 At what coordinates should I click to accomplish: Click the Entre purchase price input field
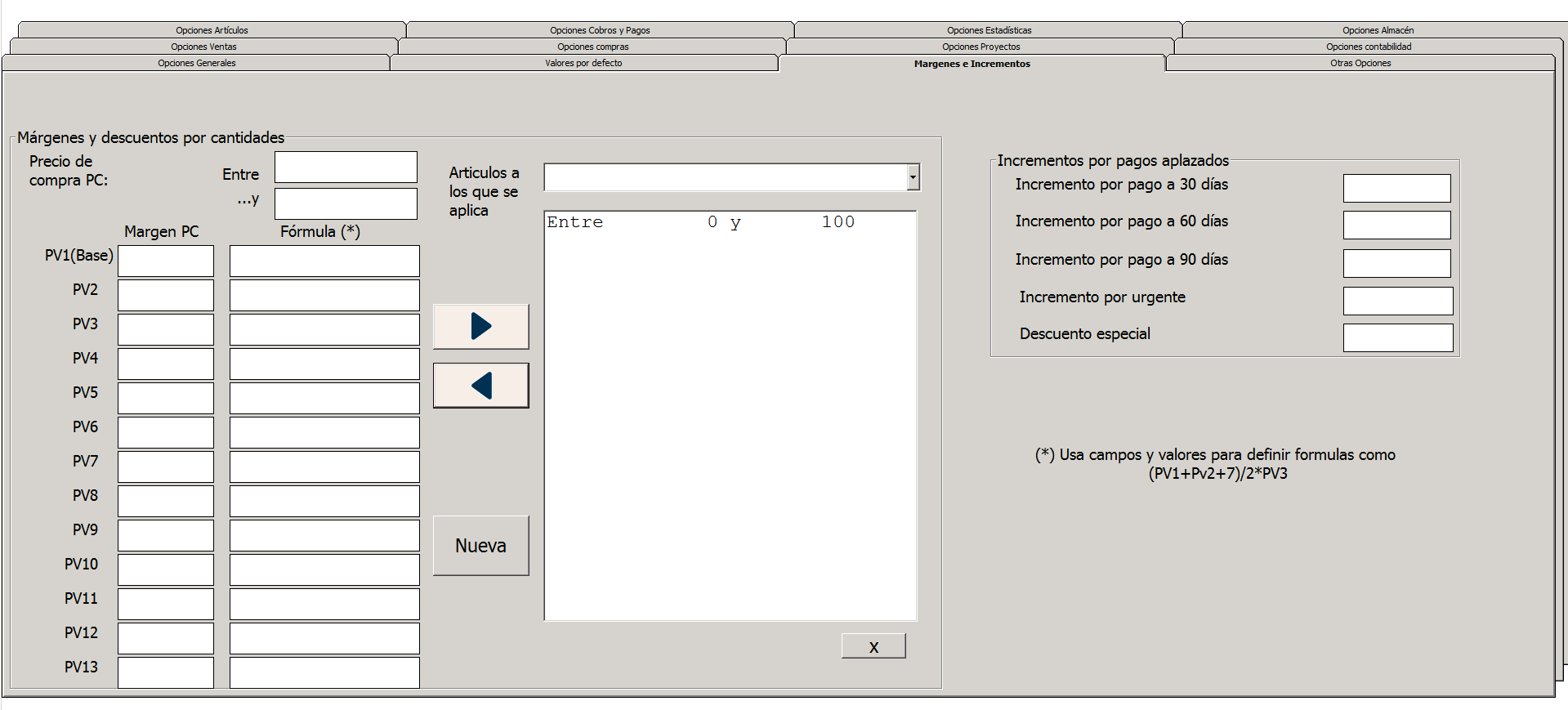click(346, 167)
